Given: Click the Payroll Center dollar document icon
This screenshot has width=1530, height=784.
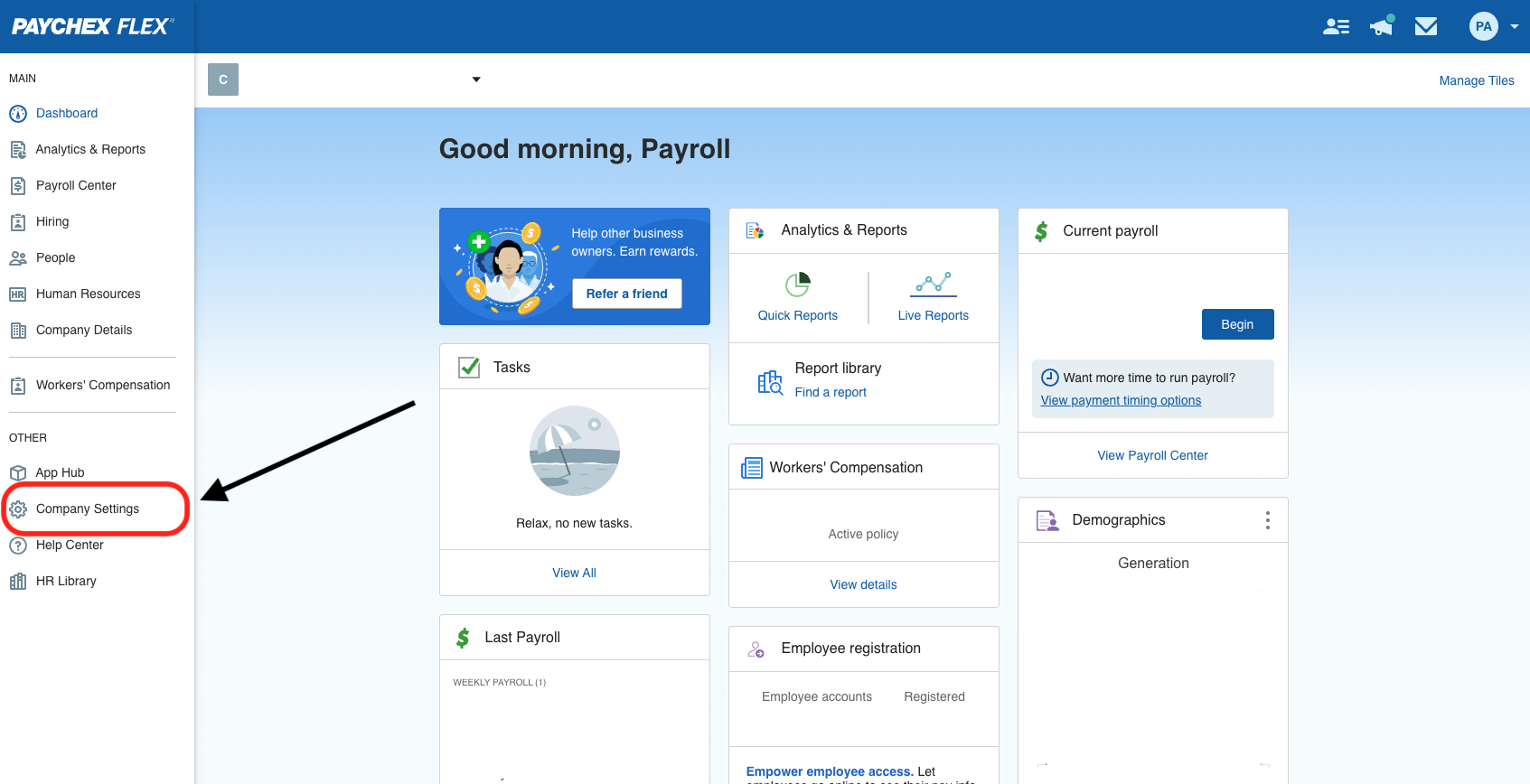Looking at the screenshot, I should tap(18, 186).
